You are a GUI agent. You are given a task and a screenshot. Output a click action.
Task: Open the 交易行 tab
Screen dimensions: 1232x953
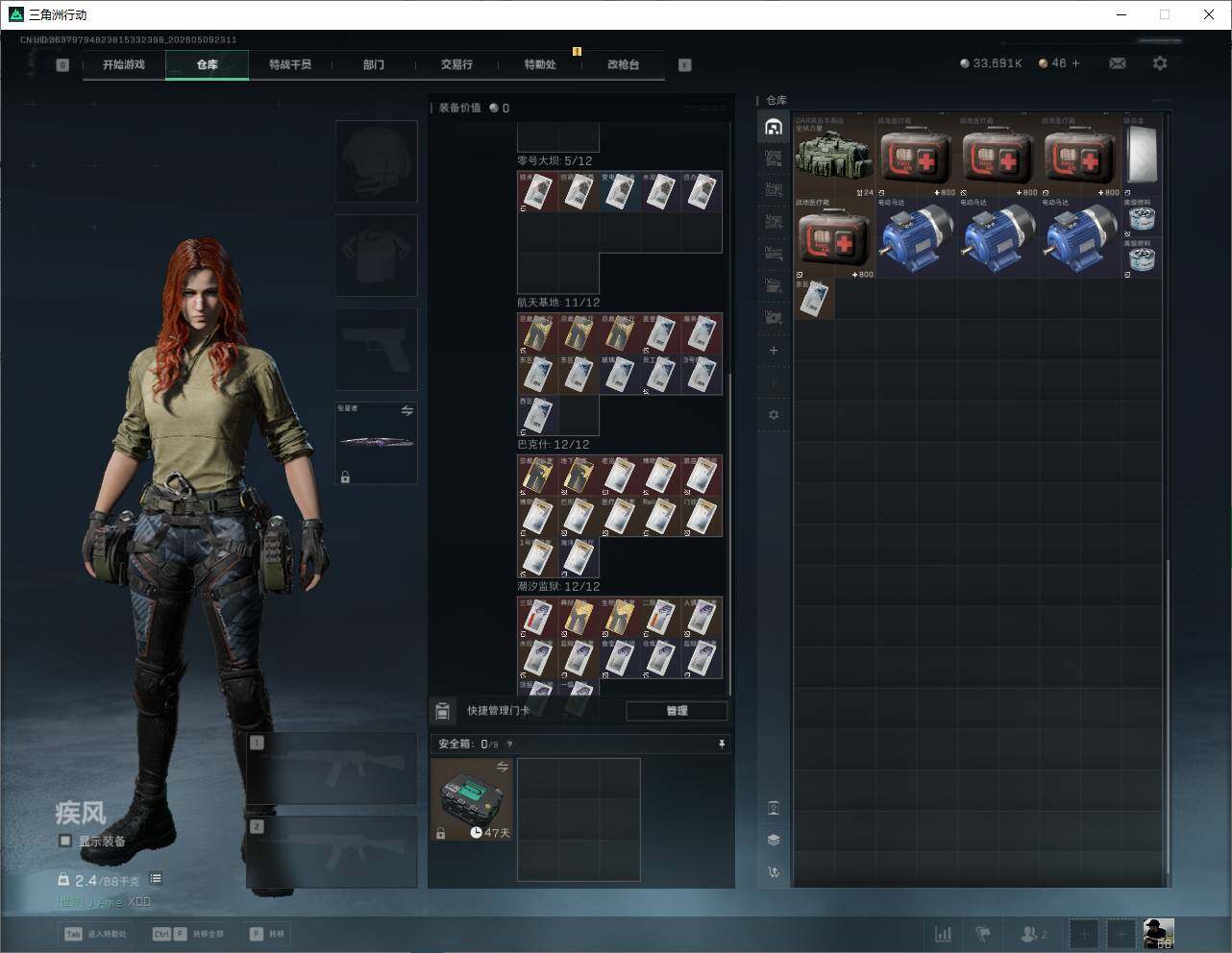pyautogui.click(x=456, y=64)
